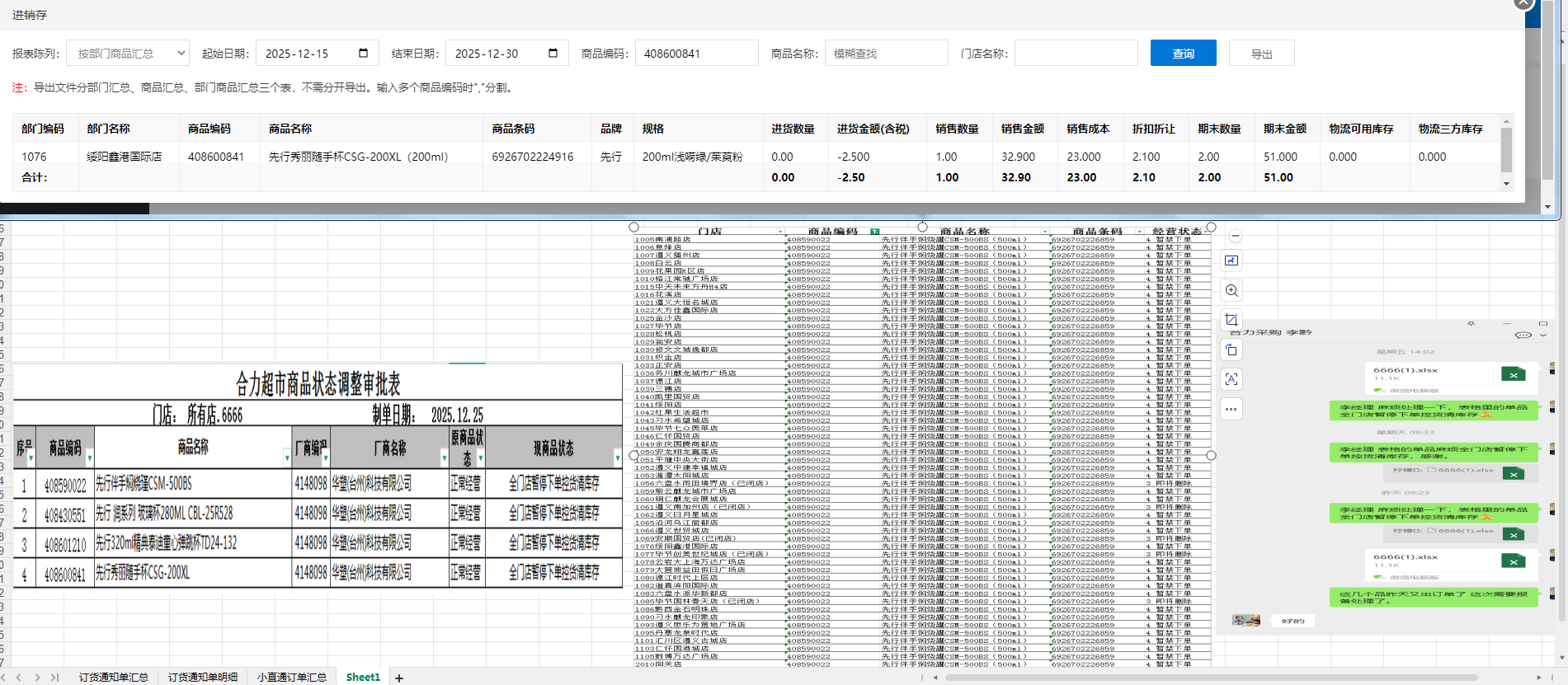Switch to the 订货通知单汇总 sheet tab
The image size is (1568, 685).
pyautogui.click(x=114, y=678)
